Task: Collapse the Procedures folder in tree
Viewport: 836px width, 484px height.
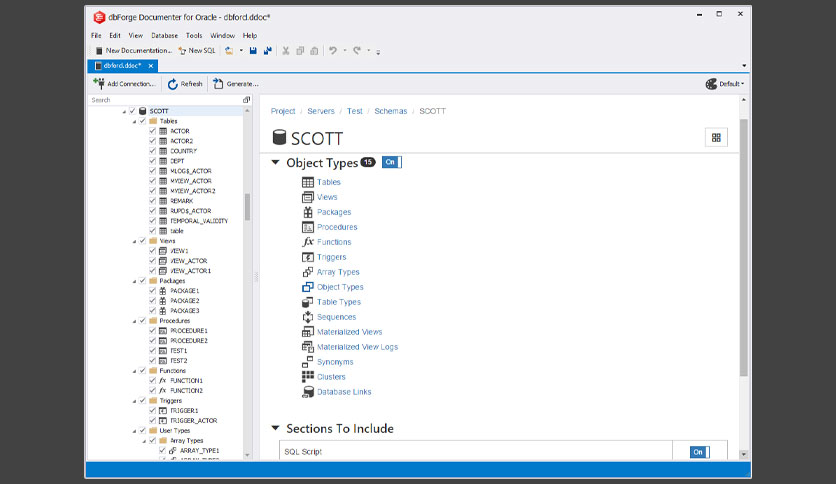Action: (134, 321)
